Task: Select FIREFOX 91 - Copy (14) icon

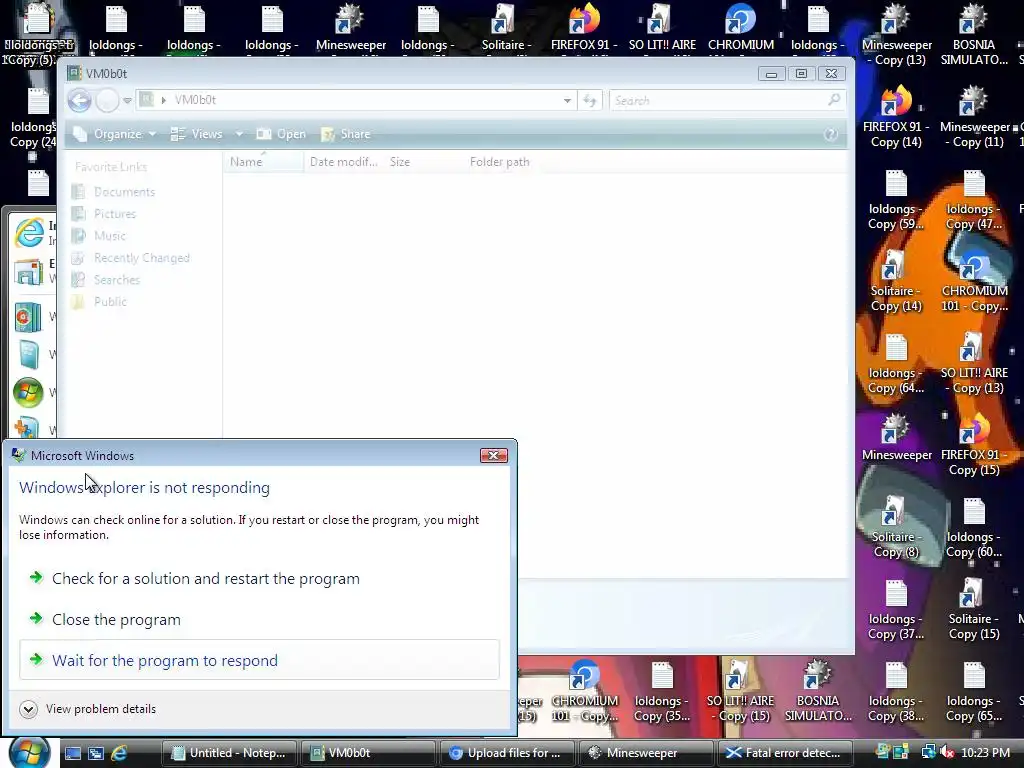Action: point(896,118)
